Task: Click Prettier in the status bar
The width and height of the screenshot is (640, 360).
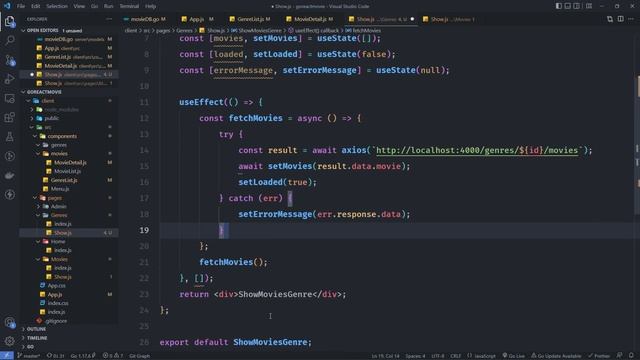Action: (599, 356)
